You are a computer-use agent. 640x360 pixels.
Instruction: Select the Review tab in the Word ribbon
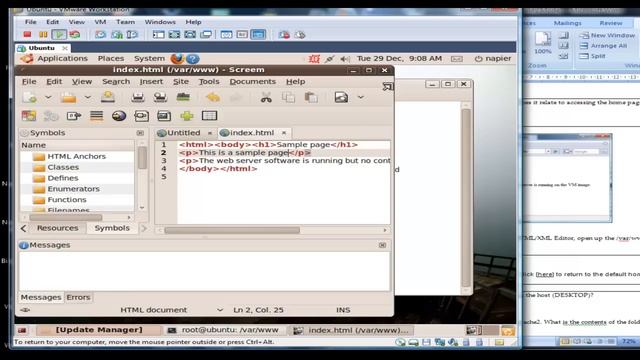(x=611, y=23)
